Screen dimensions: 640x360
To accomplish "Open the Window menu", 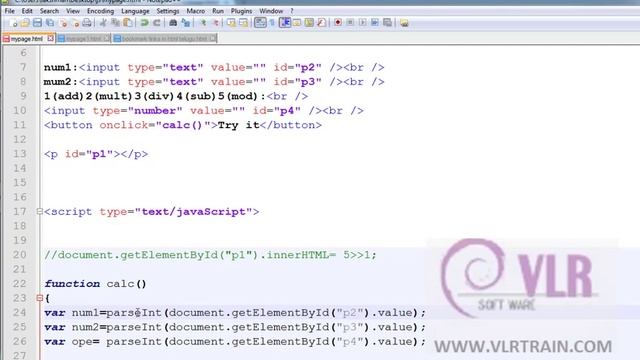I will tap(271, 11).
